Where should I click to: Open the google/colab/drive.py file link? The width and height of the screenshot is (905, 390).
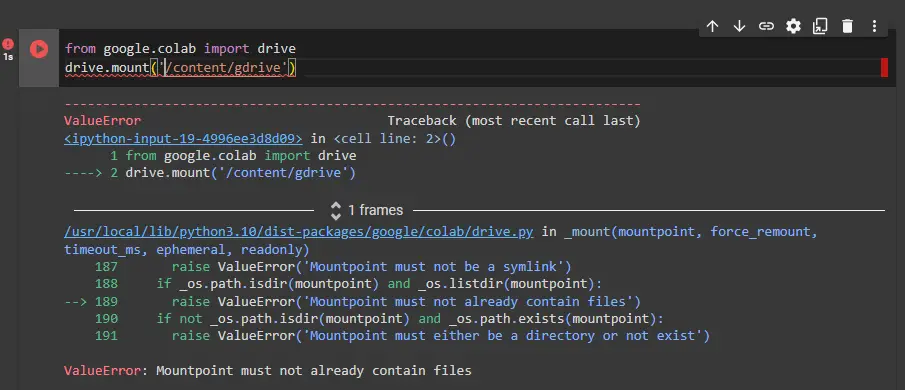coord(298,232)
